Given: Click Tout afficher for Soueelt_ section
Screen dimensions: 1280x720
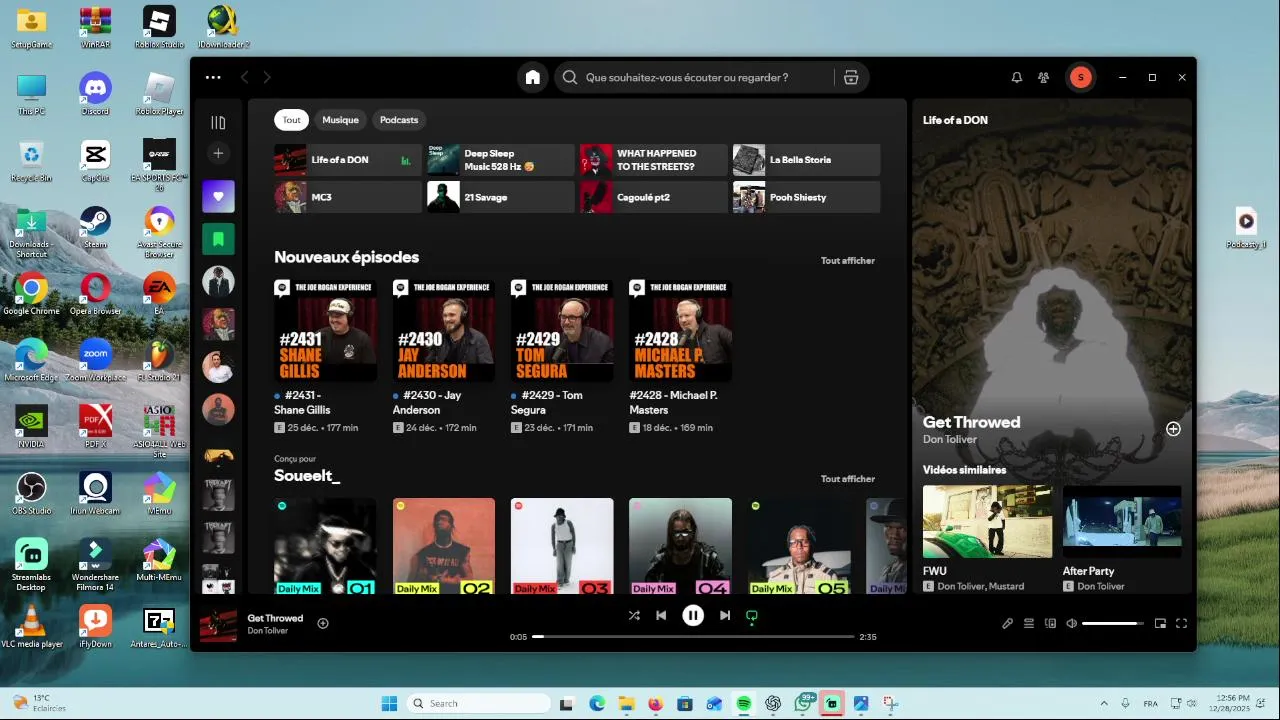Looking at the screenshot, I should click(x=848, y=479).
